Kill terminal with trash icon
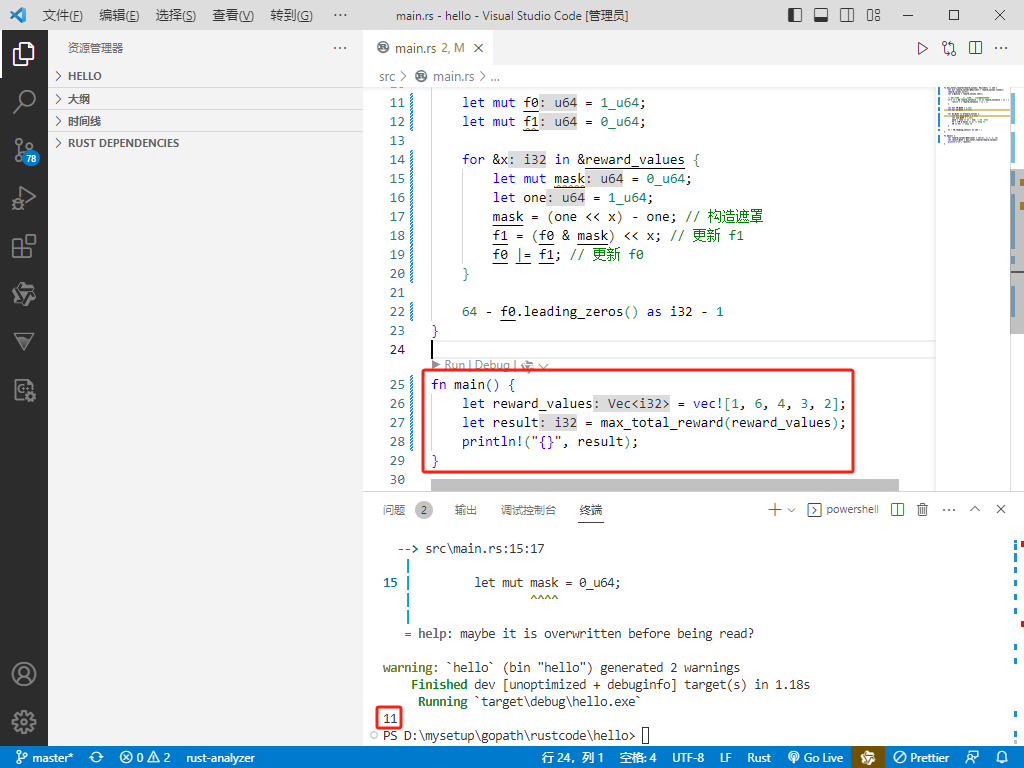1024x768 pixels. click(x=922, y=509)
